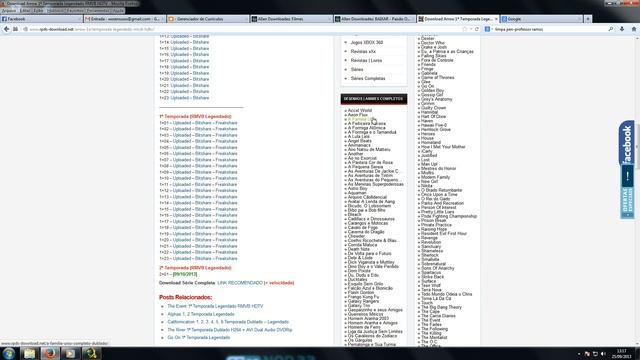Click the DESENHOS | ANIMES COMPLETOS header
Viewport: 640px width, 360px height.
pos(374,99)
